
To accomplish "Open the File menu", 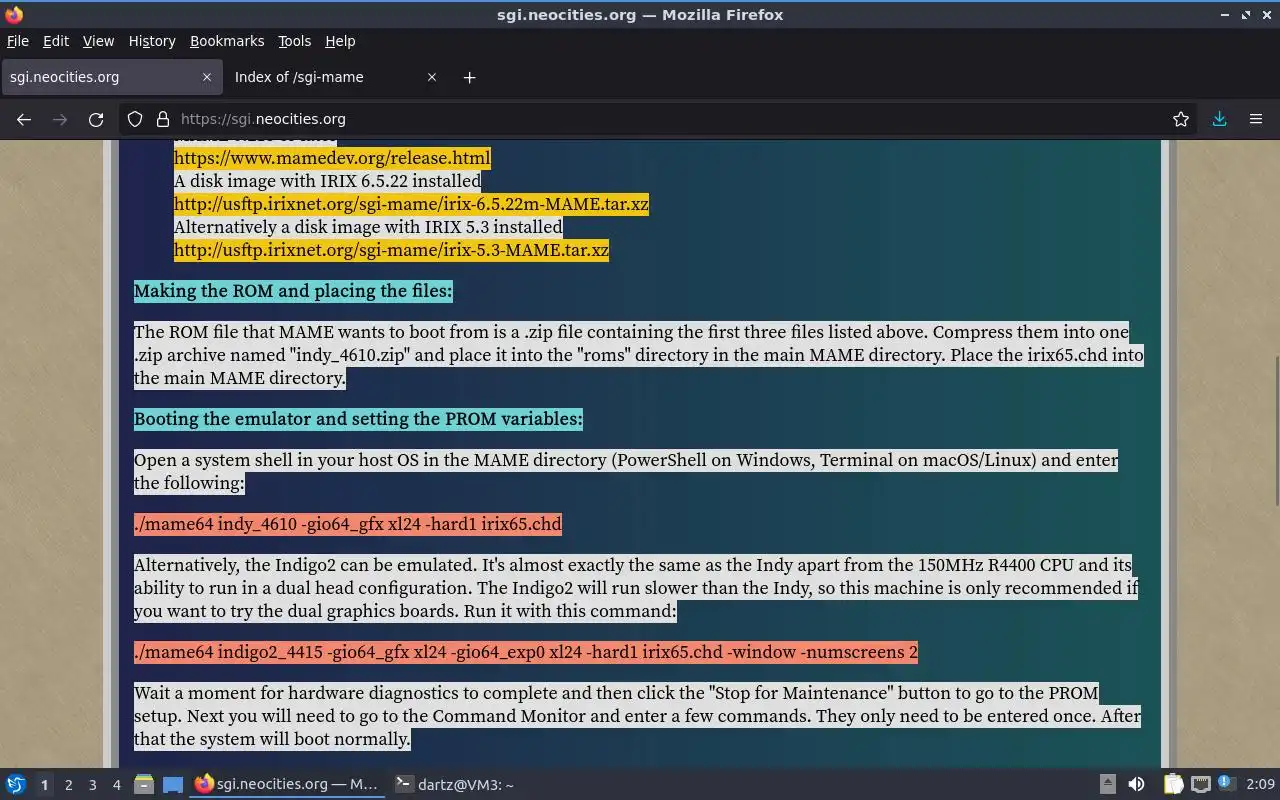I will [x=18, y=41].
